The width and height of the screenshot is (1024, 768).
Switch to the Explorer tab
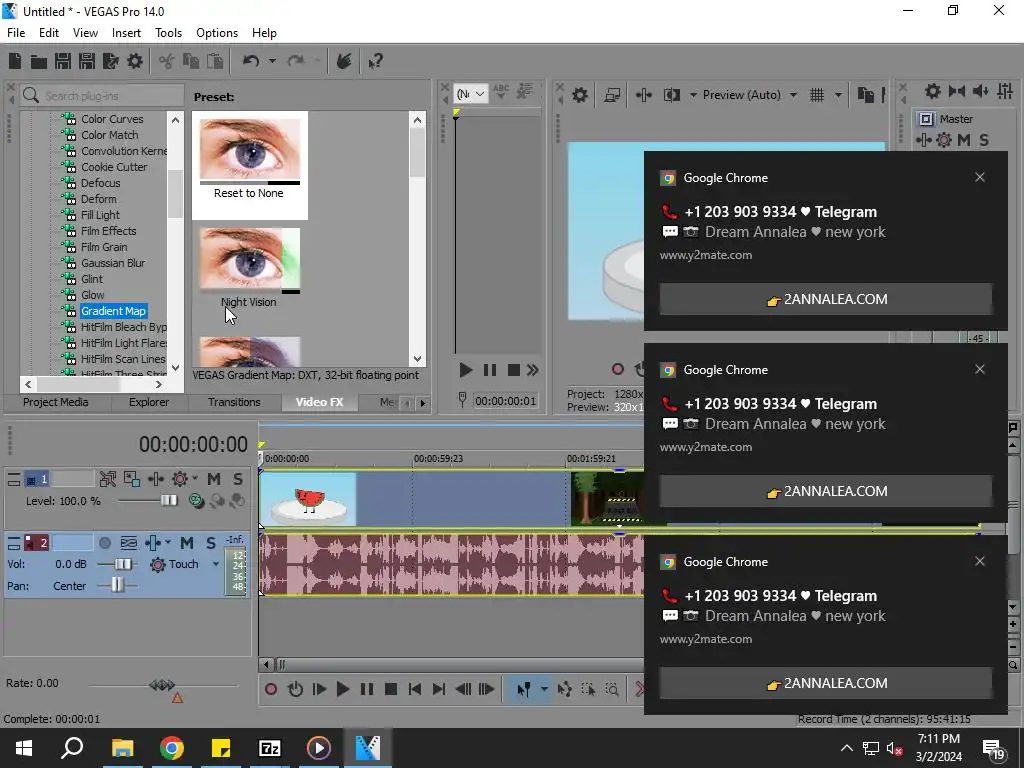(x=149, y=402)
